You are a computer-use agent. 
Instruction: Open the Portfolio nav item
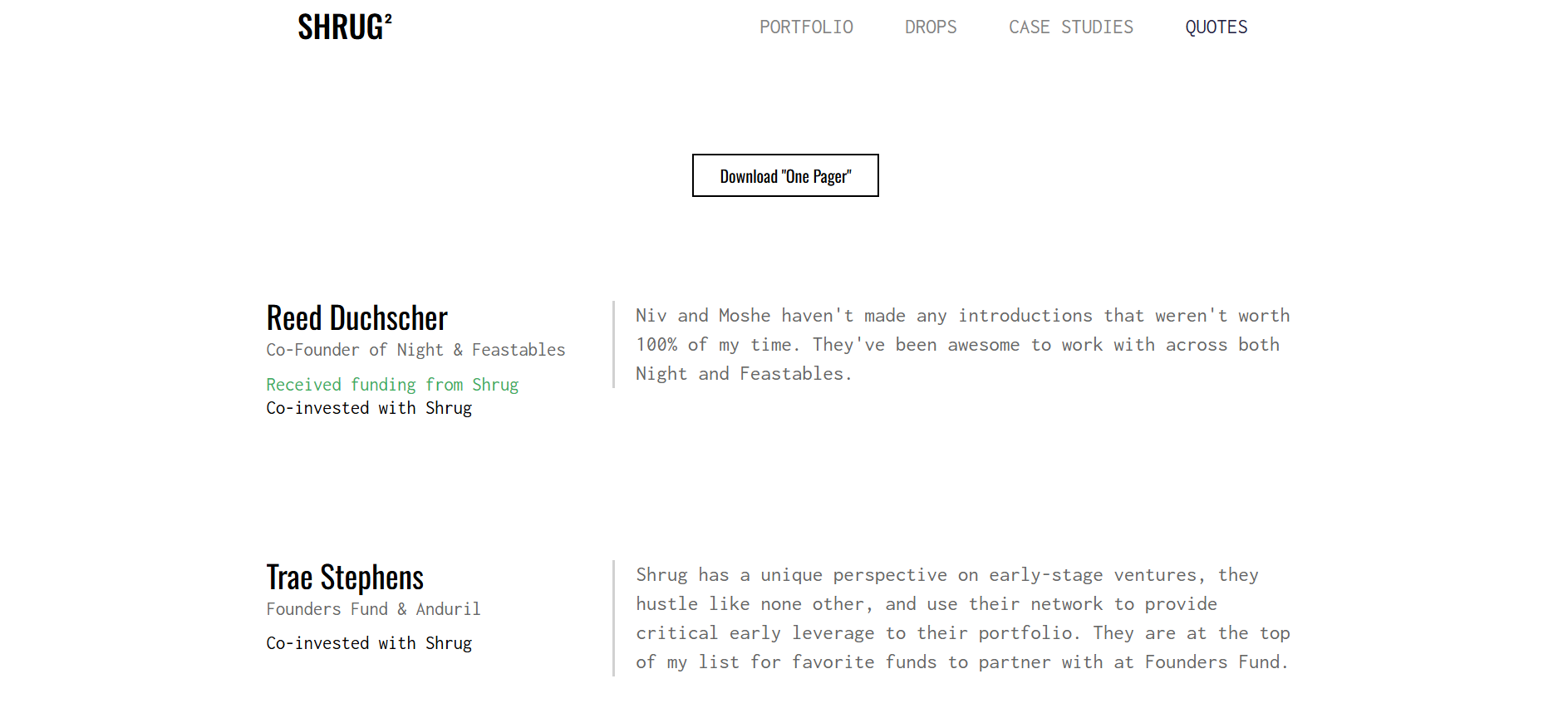[x=806, y=27]
